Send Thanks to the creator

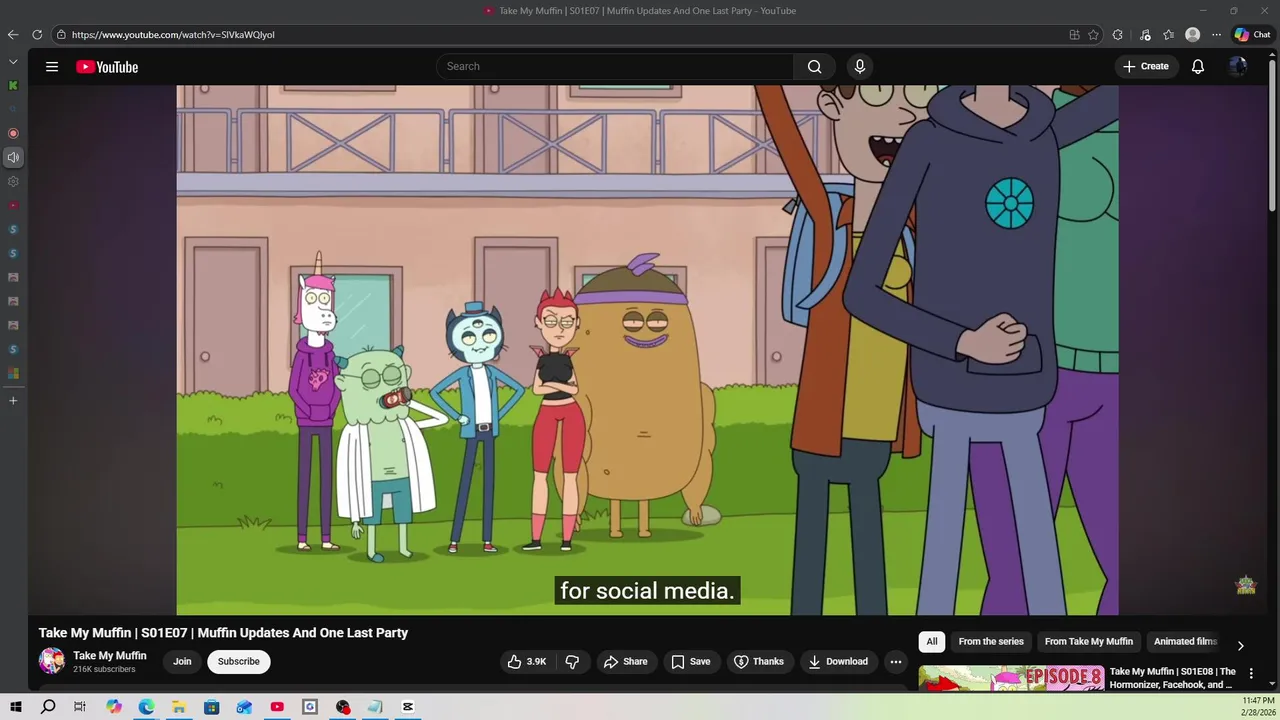tap(758, 661)
